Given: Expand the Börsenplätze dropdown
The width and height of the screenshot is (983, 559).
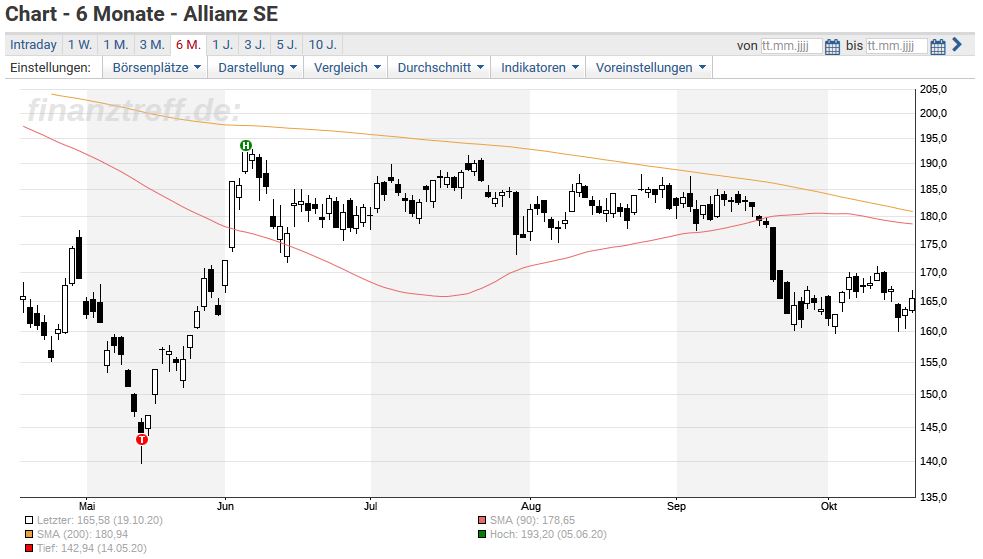Looking at the screenshot, I should 156,68.
